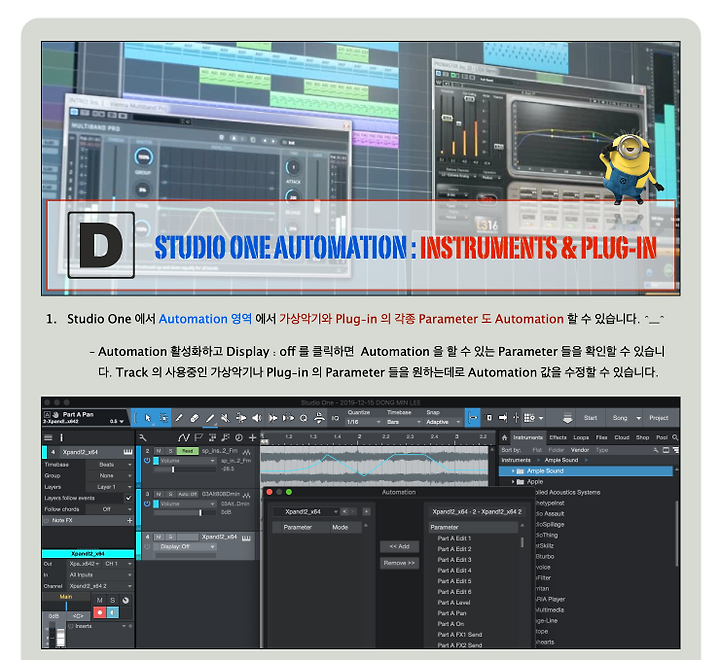Viewport: 720px width, 660px height.
Task: Open the Quantize Q icon
Action: click(303, 418)
